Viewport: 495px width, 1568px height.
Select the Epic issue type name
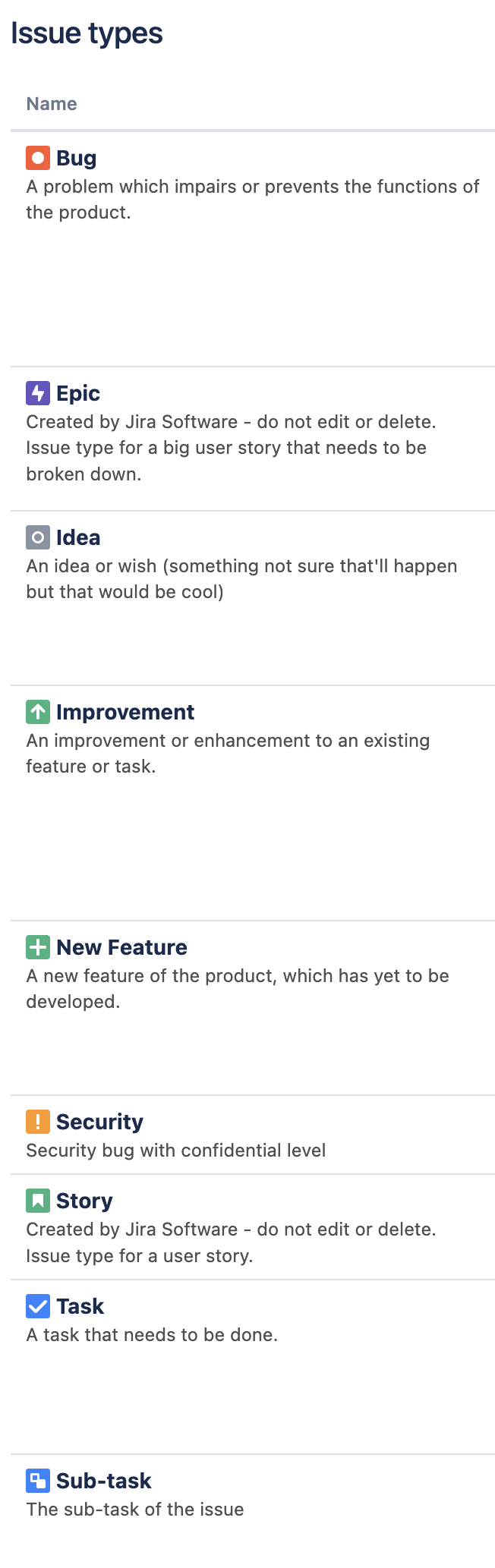click(78, 393)
